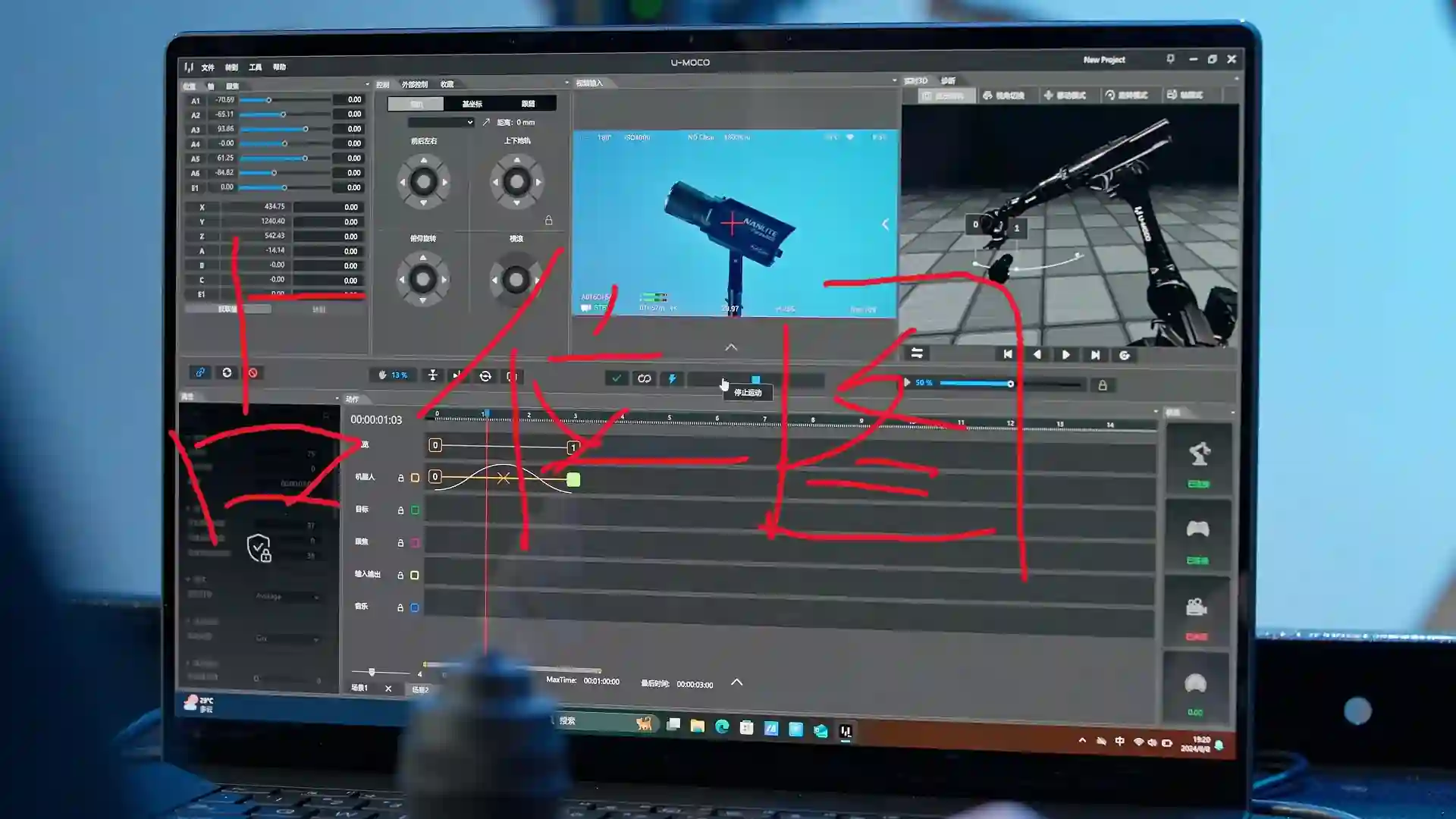
Task: Click the circular arrows sync icon in the toolbar
Action: click(485, 376)
